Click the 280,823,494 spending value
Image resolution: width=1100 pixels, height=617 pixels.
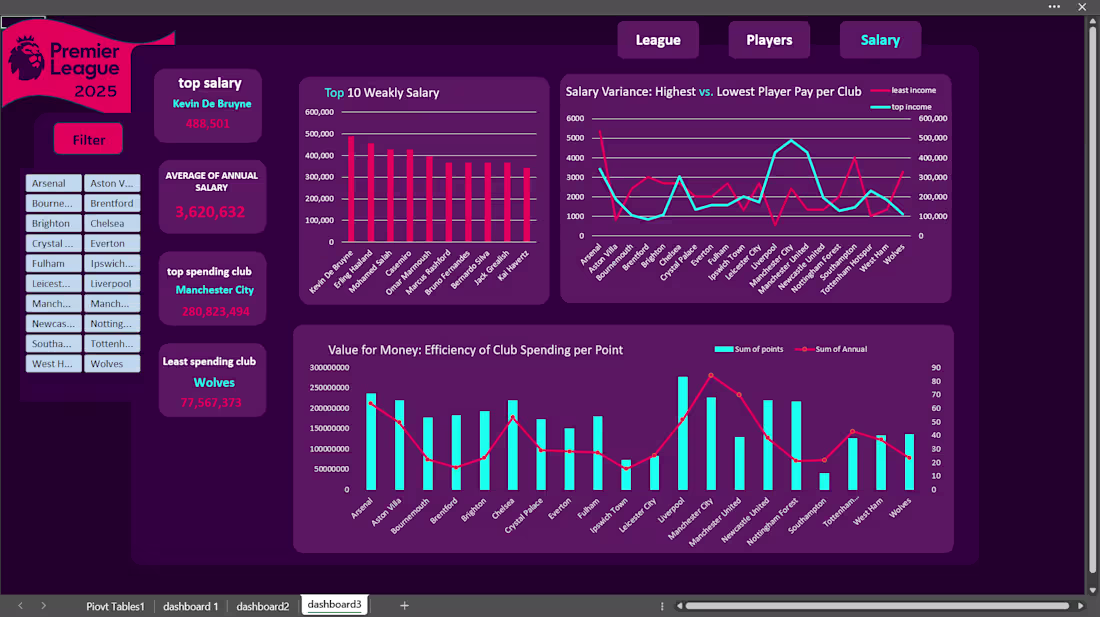coord(215,311)
